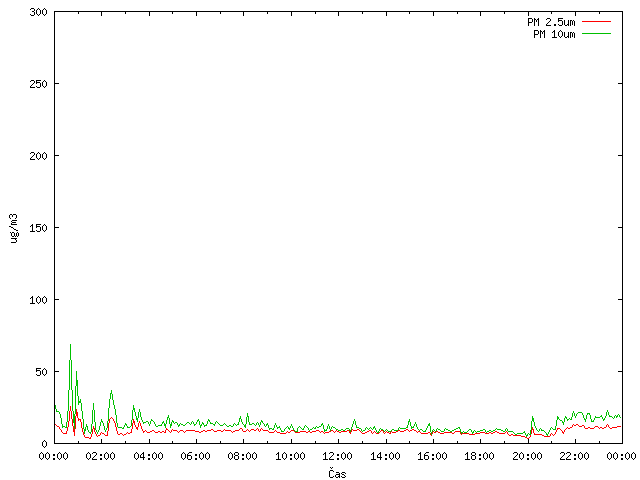The height and width of the screenshot is (480, 640).
Task: Click the y-axis value 50
Action: pos(41,372)
